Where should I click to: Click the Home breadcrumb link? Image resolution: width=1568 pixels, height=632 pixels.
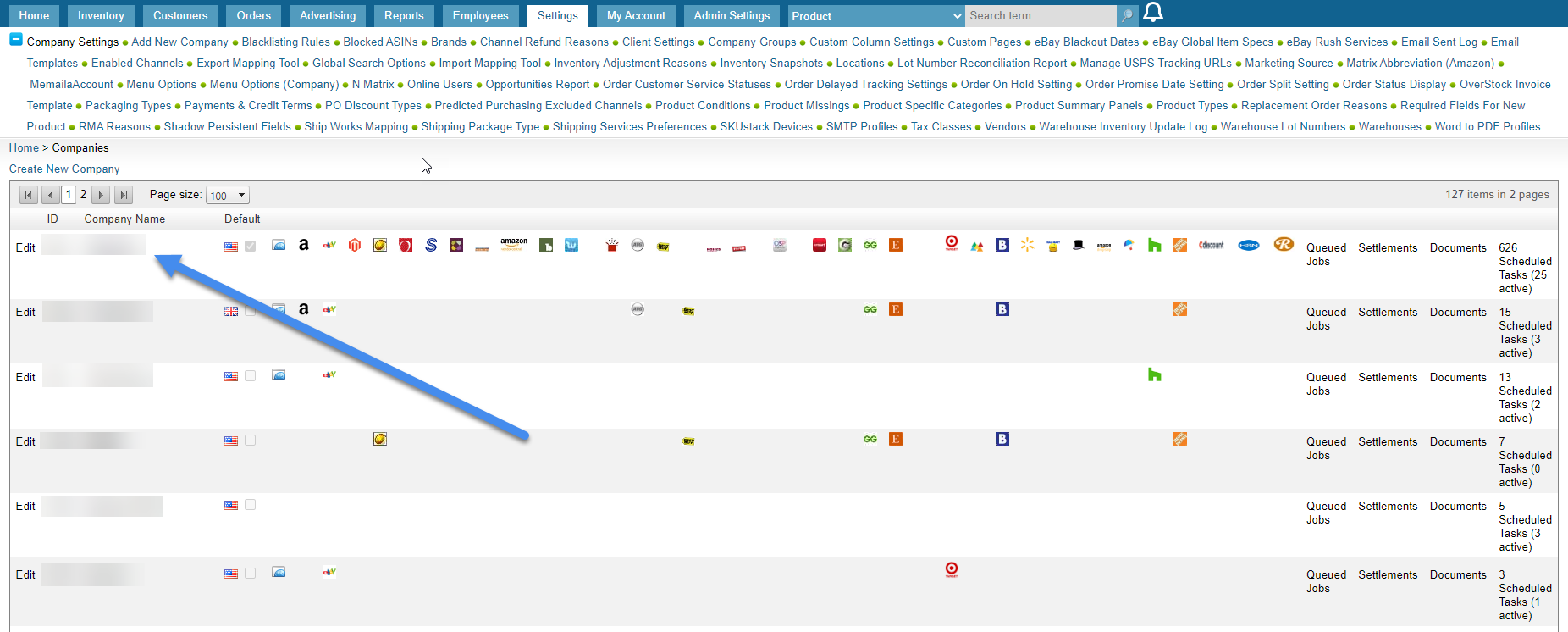tap(24, 147)
